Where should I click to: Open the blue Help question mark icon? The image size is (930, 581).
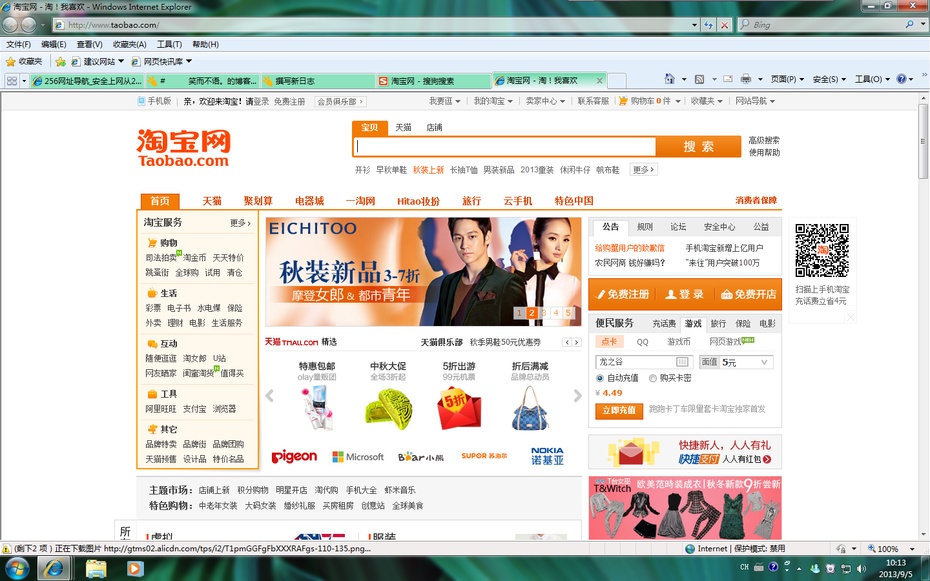coord(901,79)
